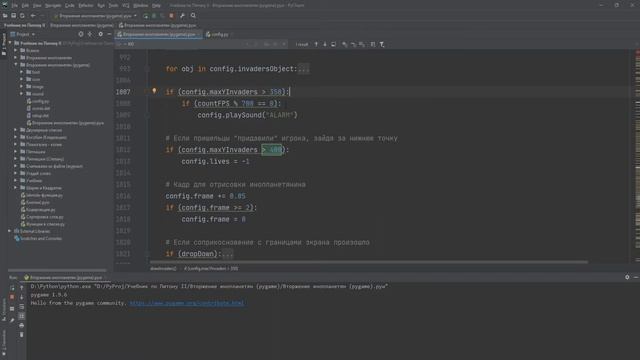Open the View menu

[37, 6]
